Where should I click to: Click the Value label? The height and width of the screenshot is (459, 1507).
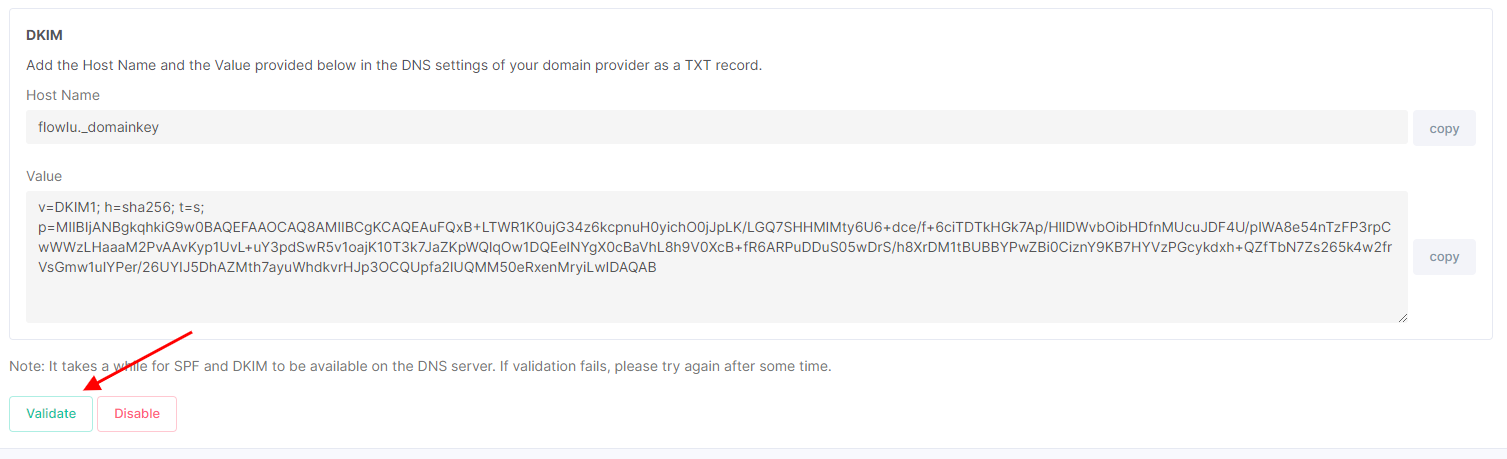(x=44, y=176)
